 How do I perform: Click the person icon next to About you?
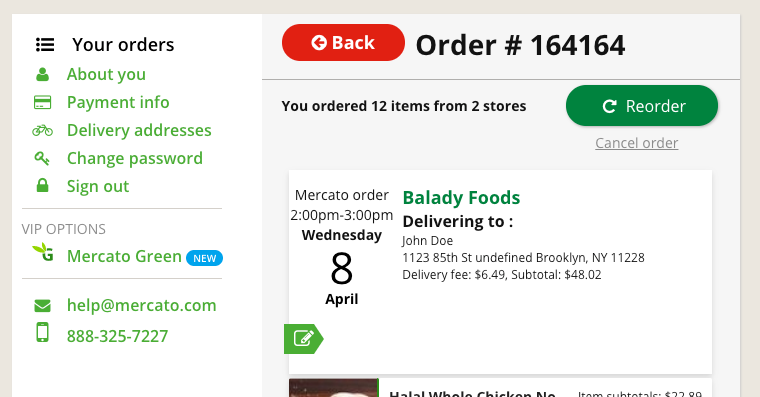click(43, 74)
